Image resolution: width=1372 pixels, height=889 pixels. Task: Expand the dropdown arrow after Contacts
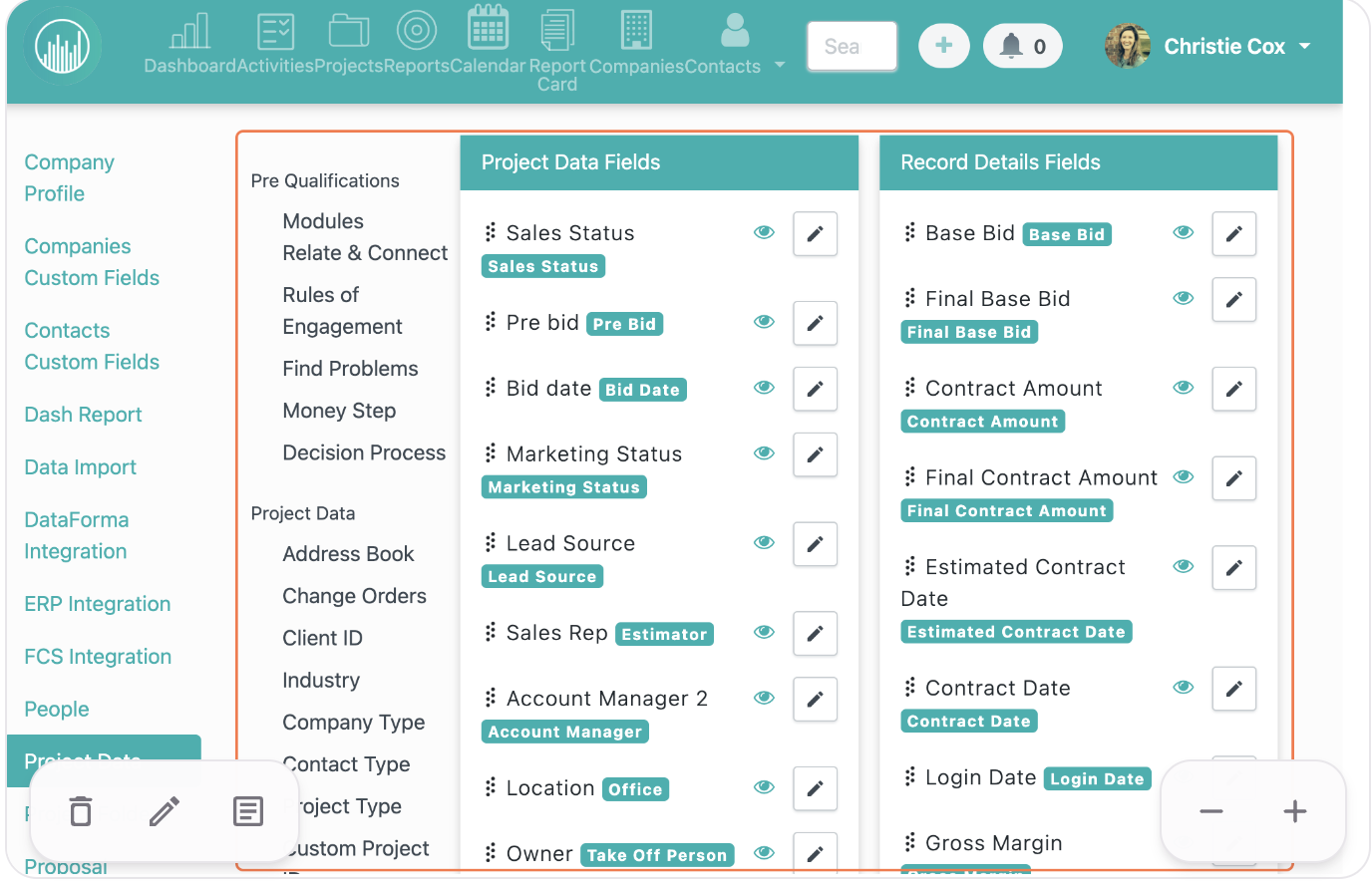[780, 65]
